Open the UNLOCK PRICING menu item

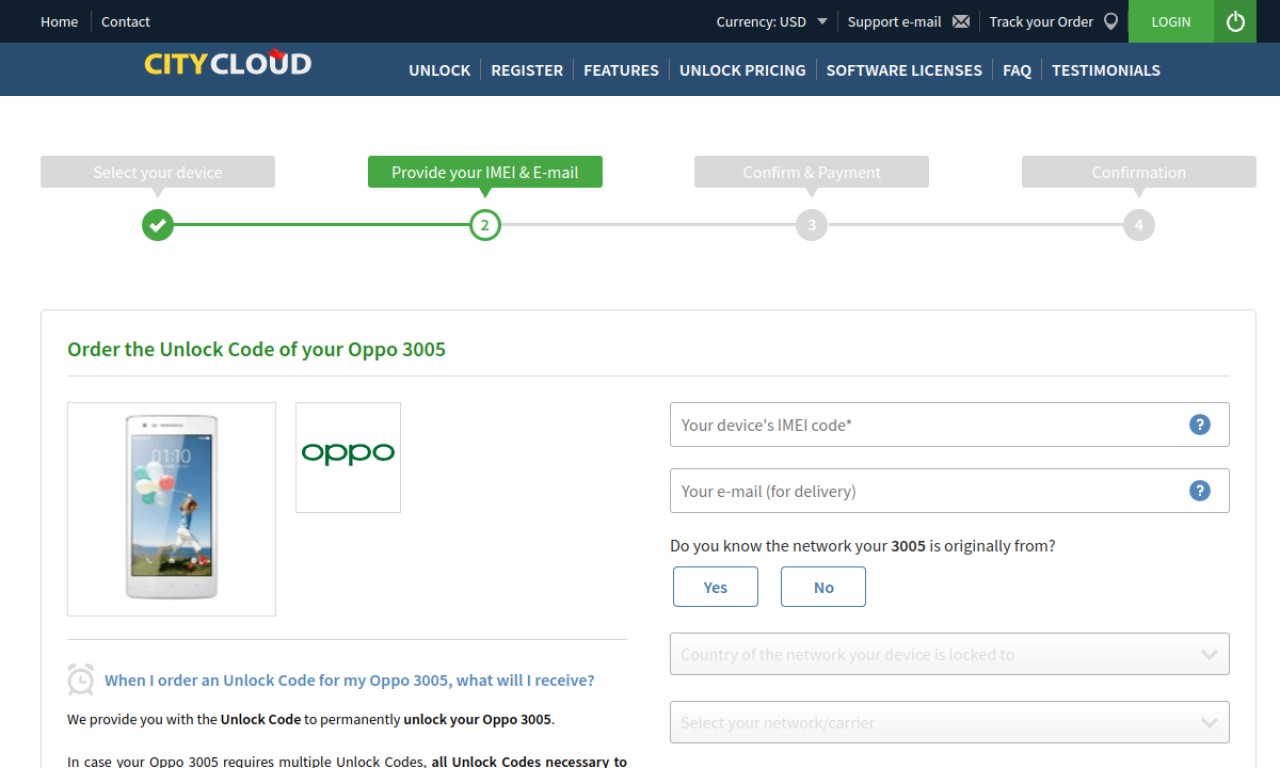coord(742,70)
